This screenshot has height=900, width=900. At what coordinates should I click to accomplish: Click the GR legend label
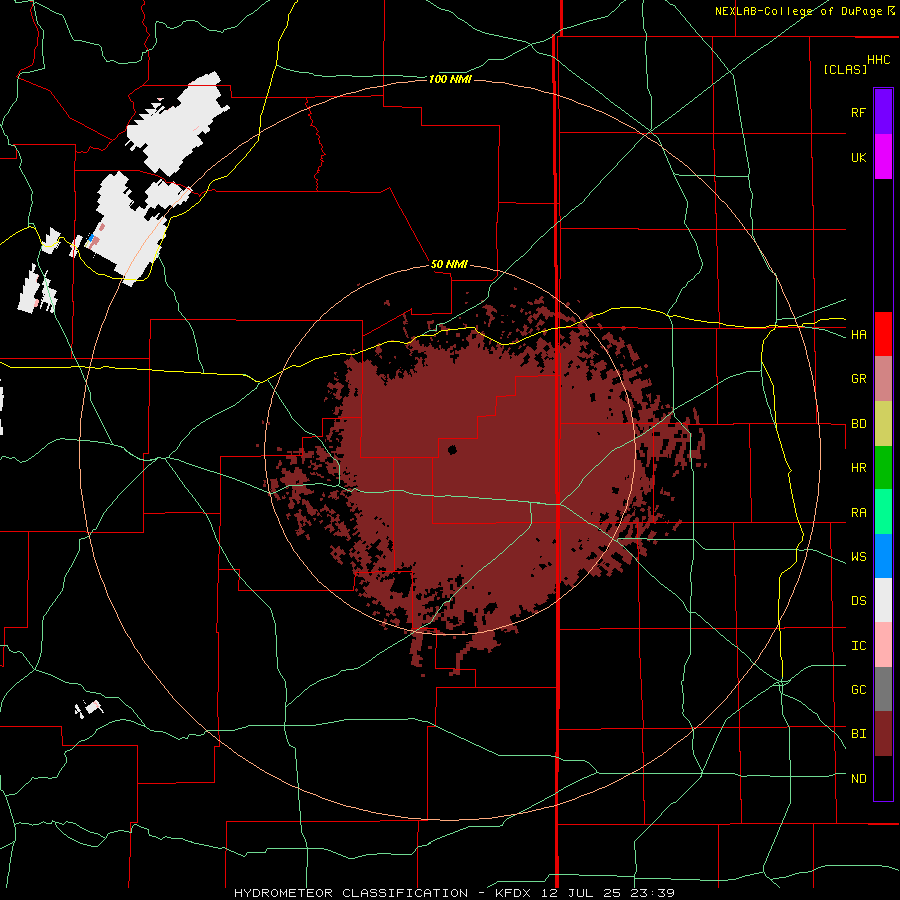(x=858, y=379)
